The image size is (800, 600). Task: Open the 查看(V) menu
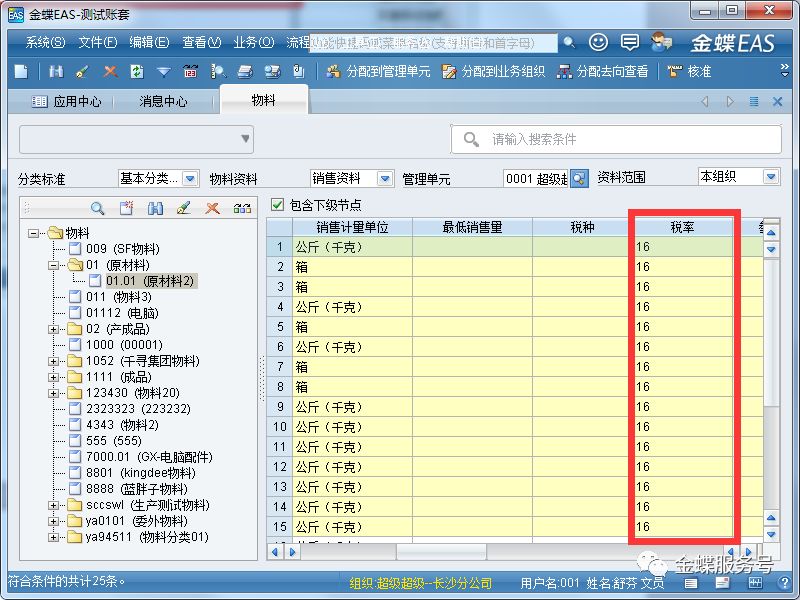coord(202,42)
